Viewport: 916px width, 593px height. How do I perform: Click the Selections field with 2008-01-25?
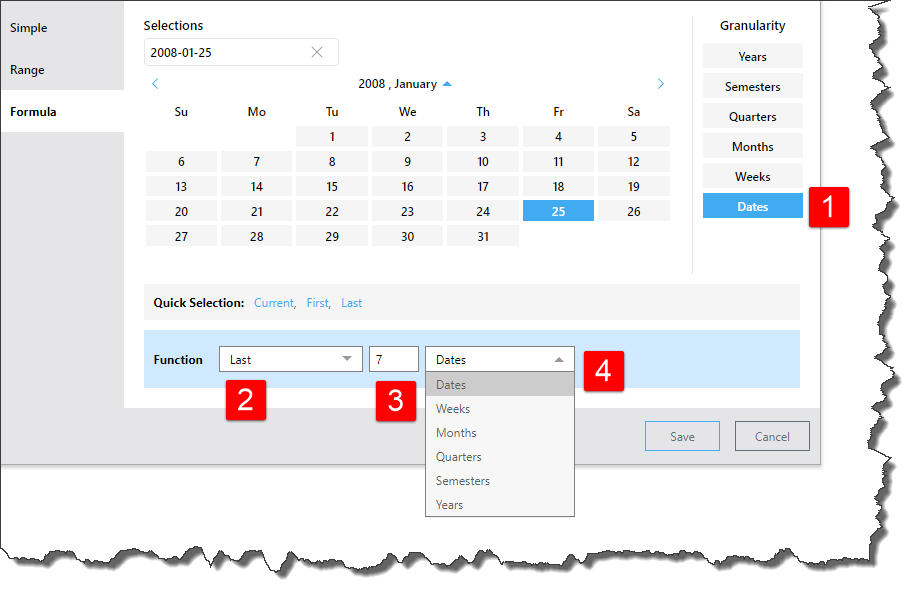pos(241,52)
